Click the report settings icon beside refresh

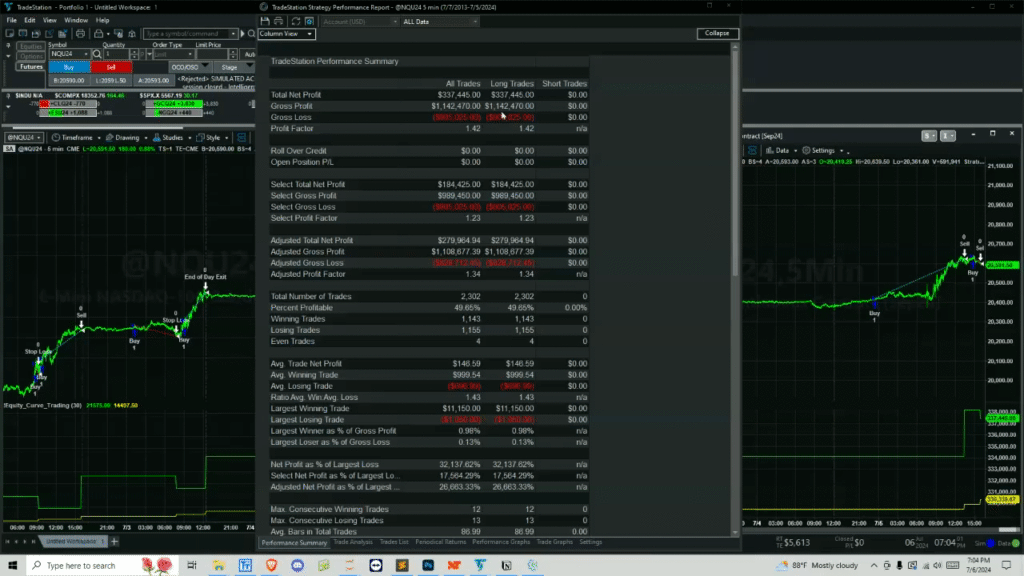[x=310, y=22]
